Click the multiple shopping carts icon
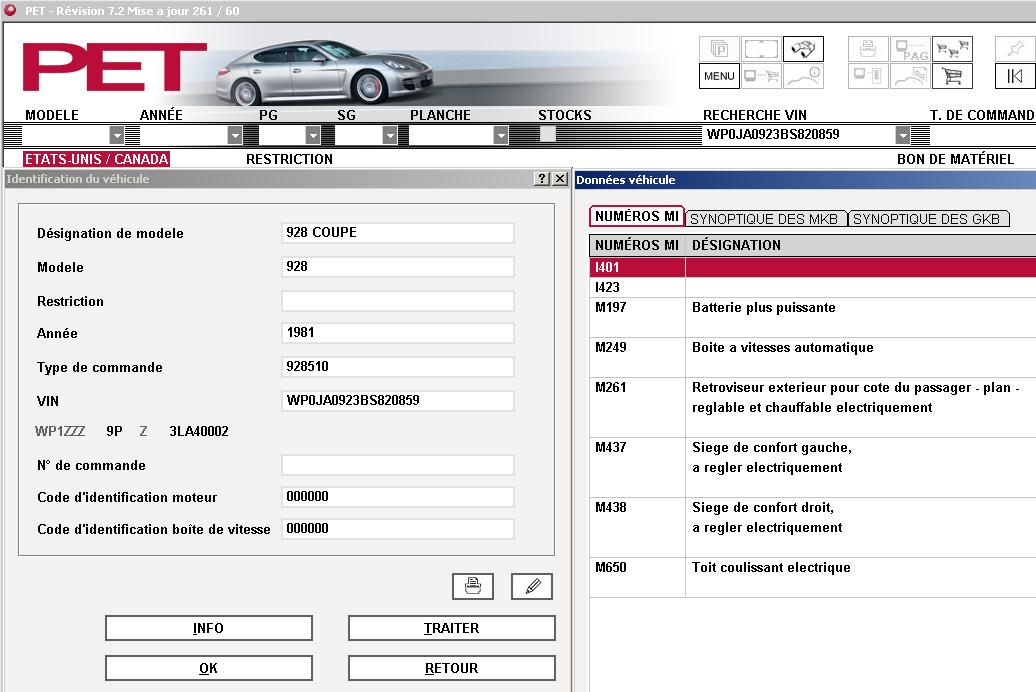This screenshot has height=692, width=1036. 952,49
